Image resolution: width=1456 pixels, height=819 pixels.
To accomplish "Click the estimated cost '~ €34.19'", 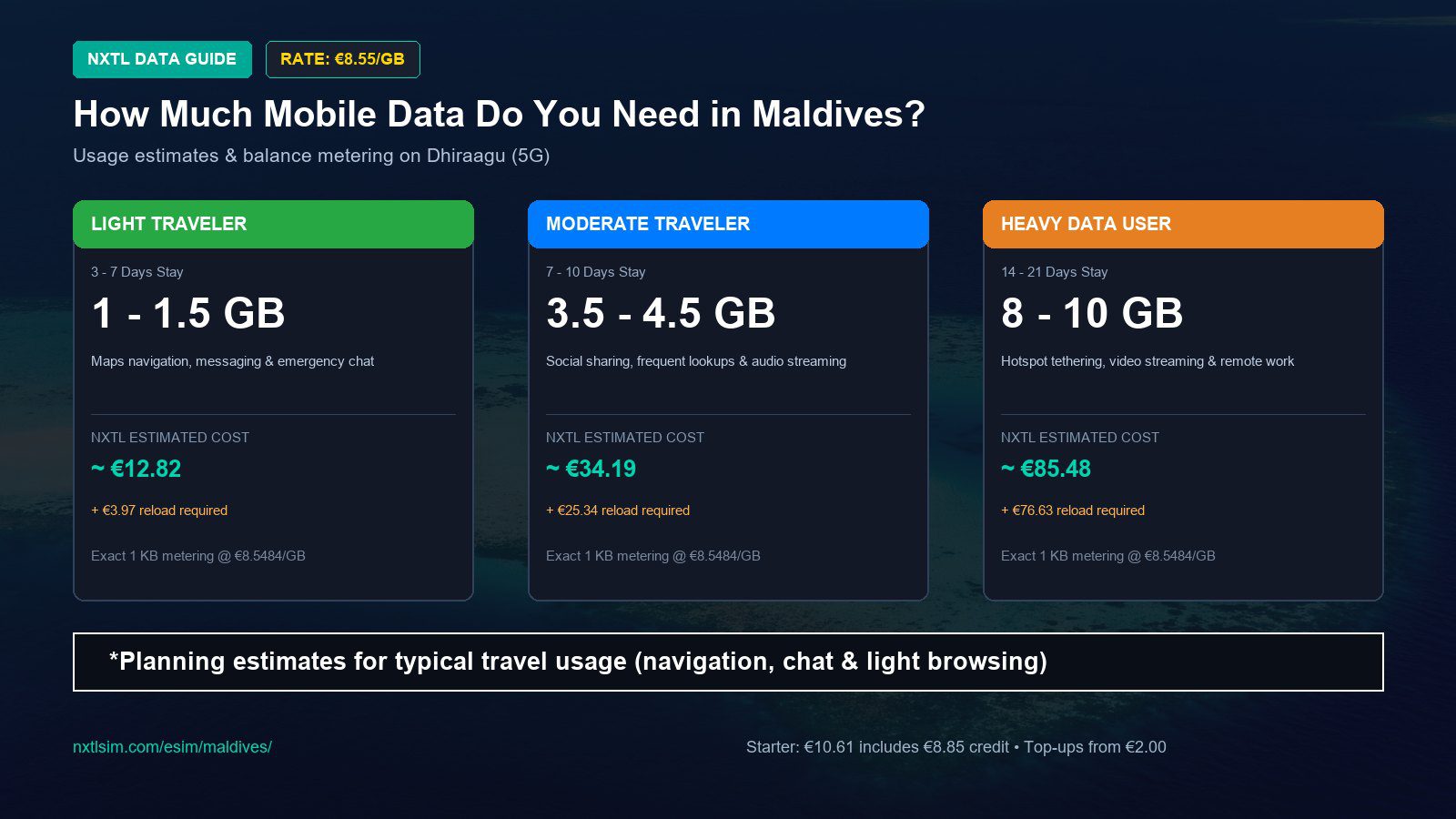I will (x=591, y=469).
